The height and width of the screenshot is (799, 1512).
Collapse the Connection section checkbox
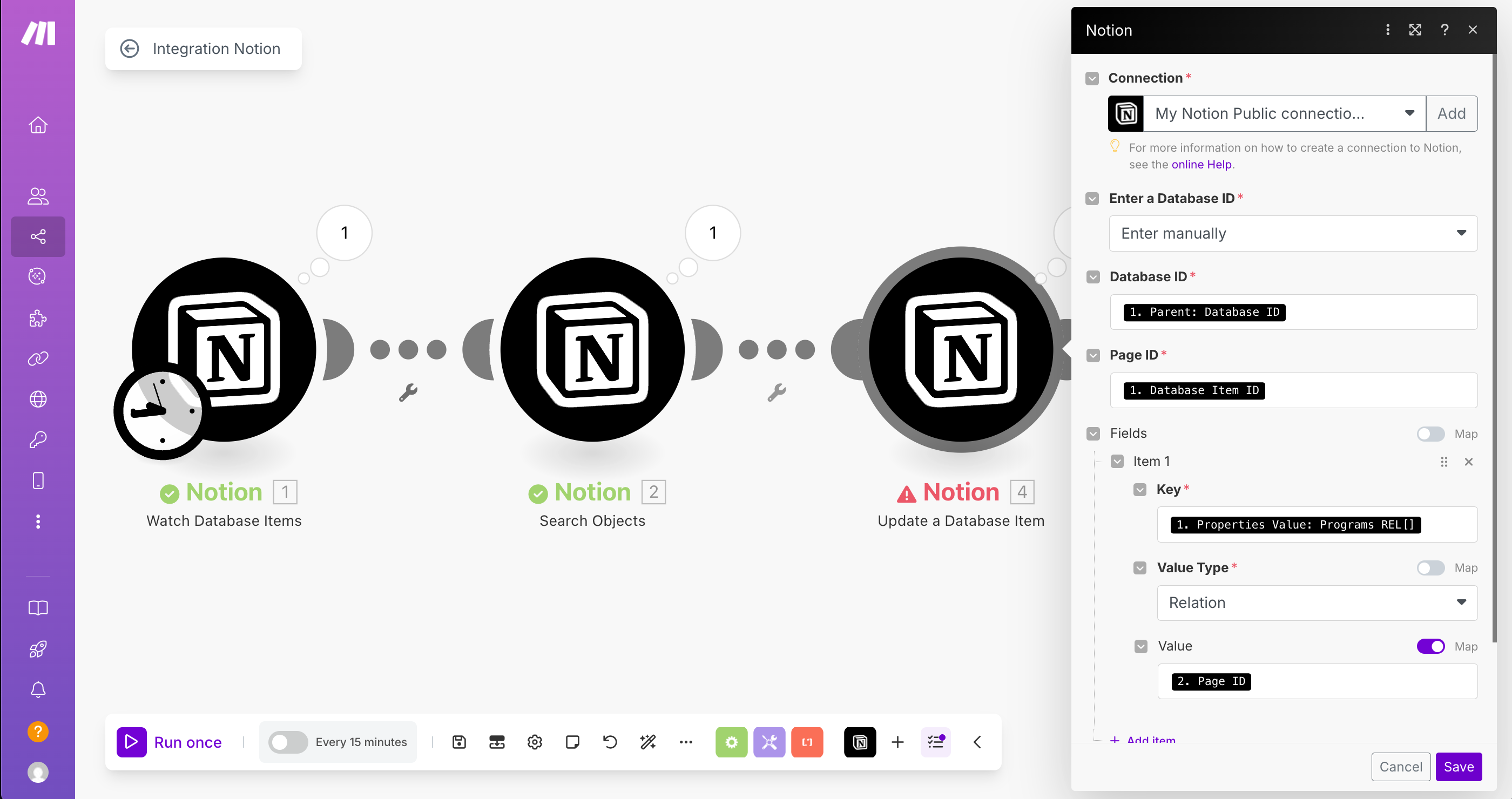(1092, 78)
